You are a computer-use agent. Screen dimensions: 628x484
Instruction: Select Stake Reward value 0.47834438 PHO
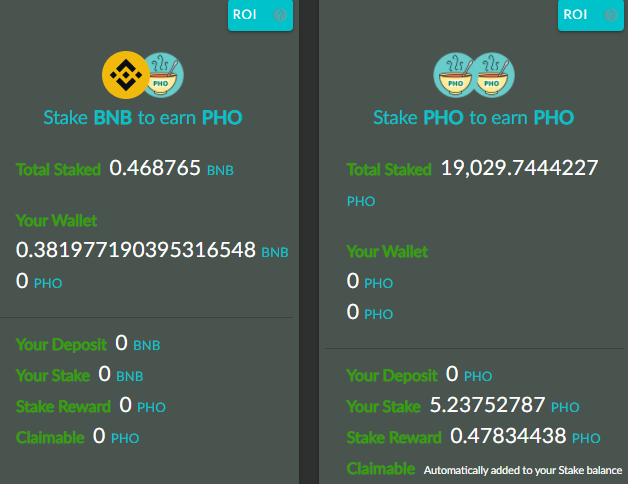pos(525,436)
